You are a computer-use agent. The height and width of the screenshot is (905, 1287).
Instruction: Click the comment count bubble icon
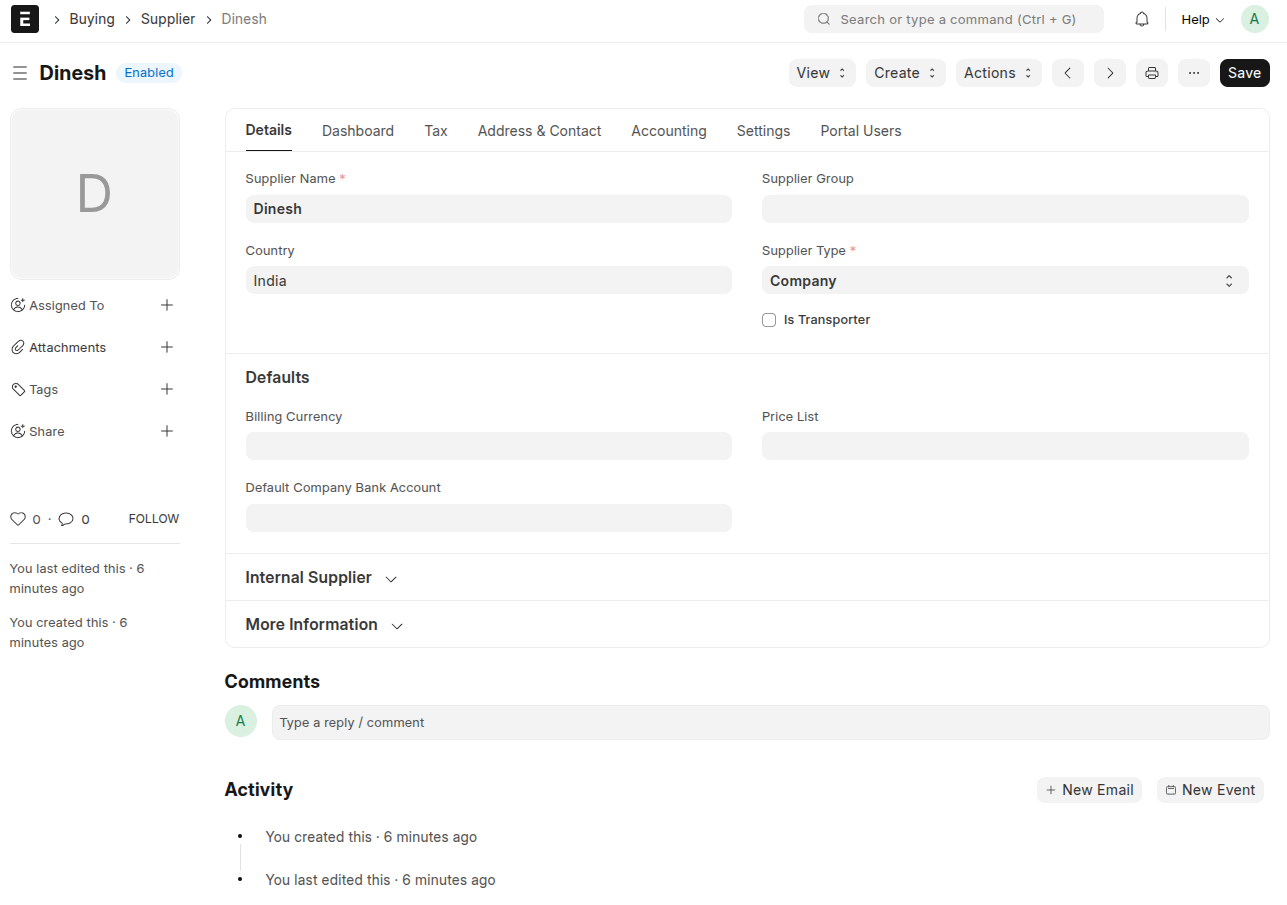coord(66,519)
